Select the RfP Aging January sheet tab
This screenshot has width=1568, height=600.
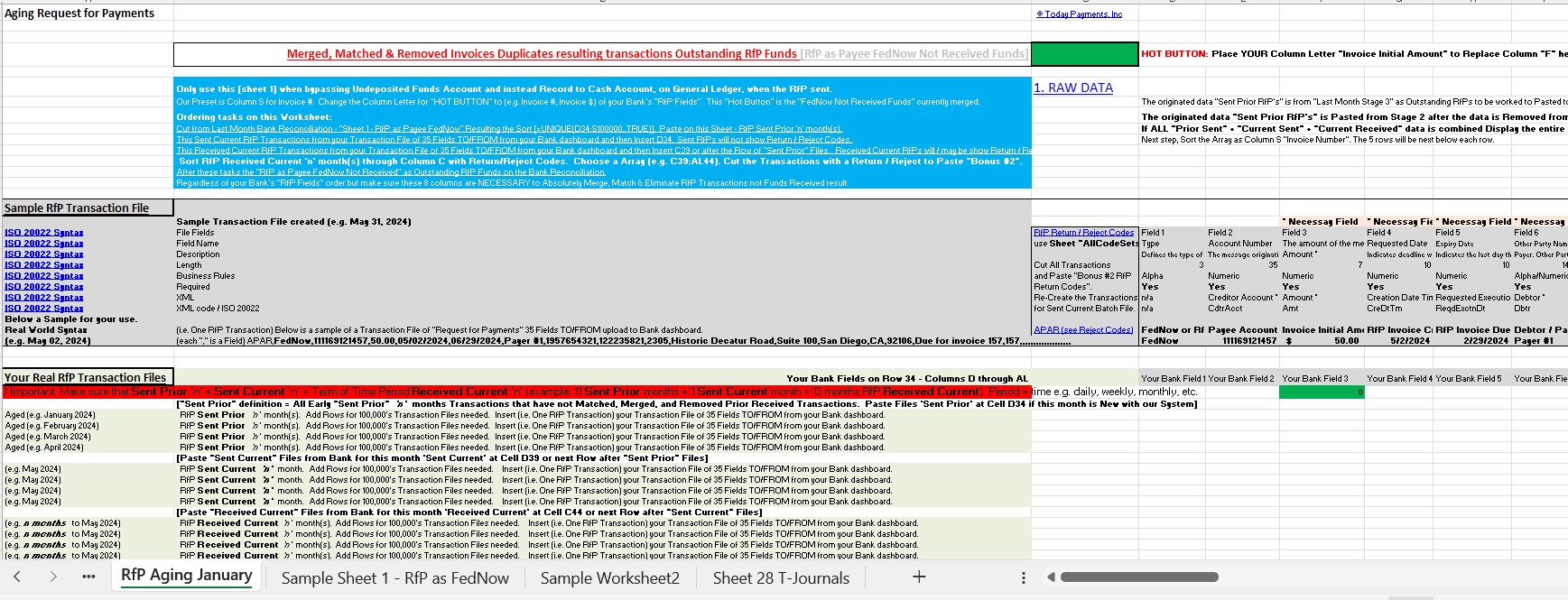[187, 576]
